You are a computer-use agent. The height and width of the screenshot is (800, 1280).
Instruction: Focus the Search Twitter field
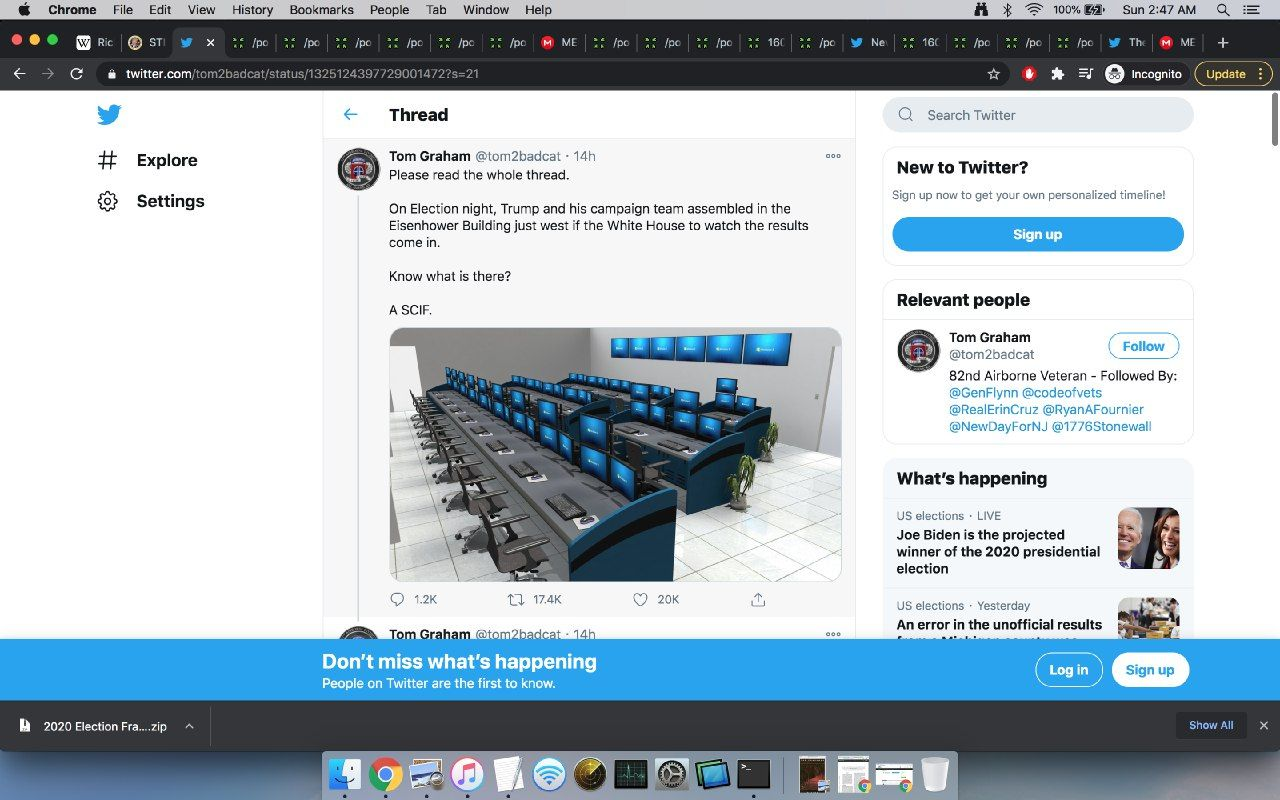1038,115
